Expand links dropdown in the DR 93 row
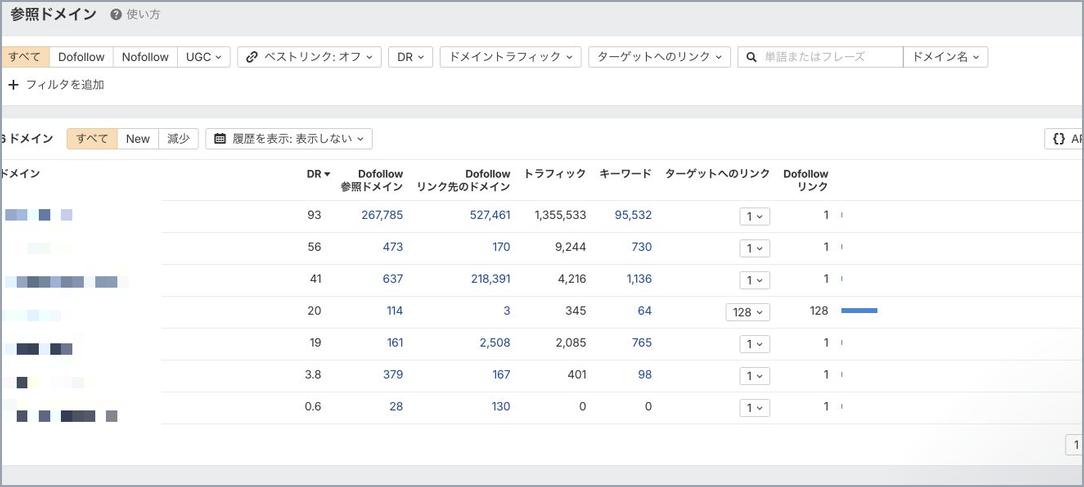 [755, 217]
